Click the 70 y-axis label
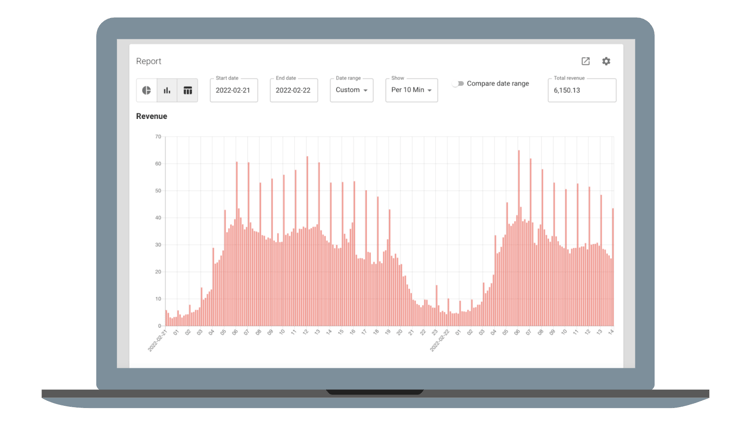750x429 pixels. coord(158,137)
